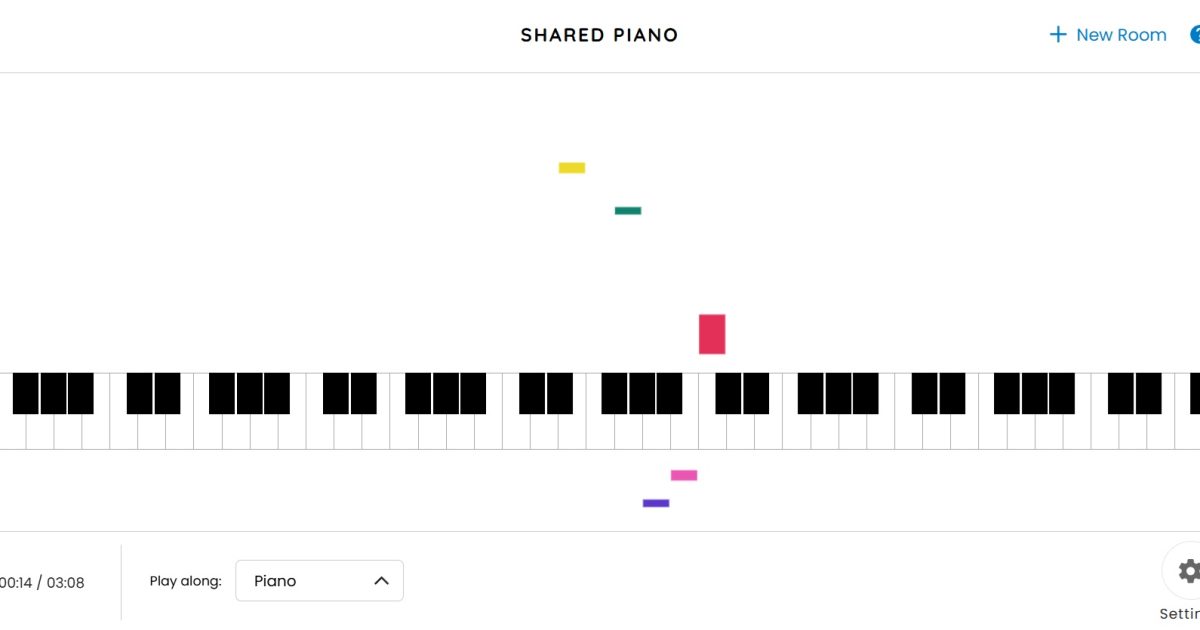Select the Piano text in the instrument selector

tap(275, 581)
